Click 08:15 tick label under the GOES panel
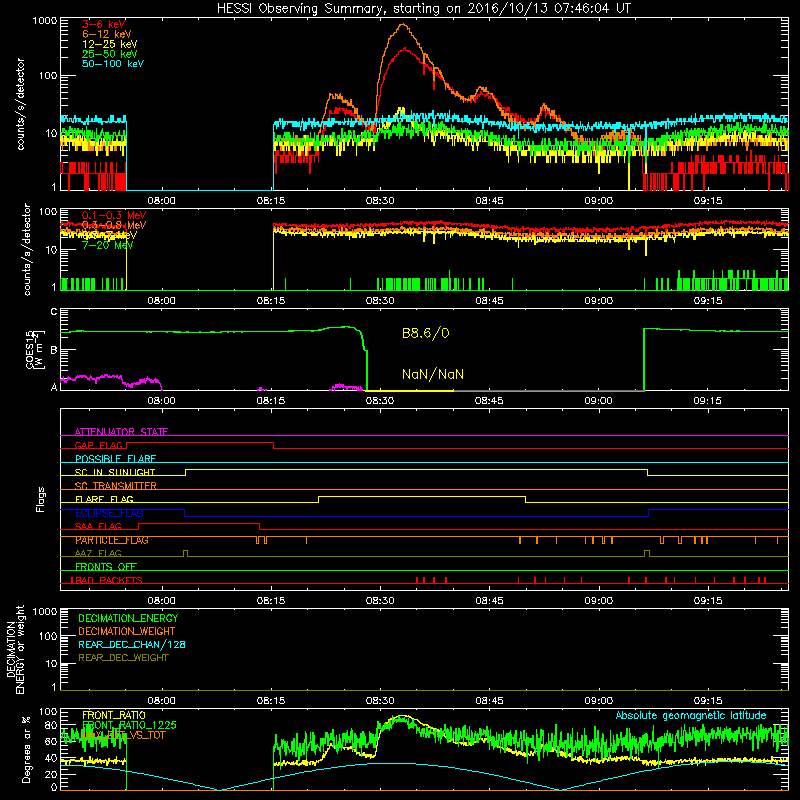Screen dimensions: 800x800 click(x=271, y=401)
